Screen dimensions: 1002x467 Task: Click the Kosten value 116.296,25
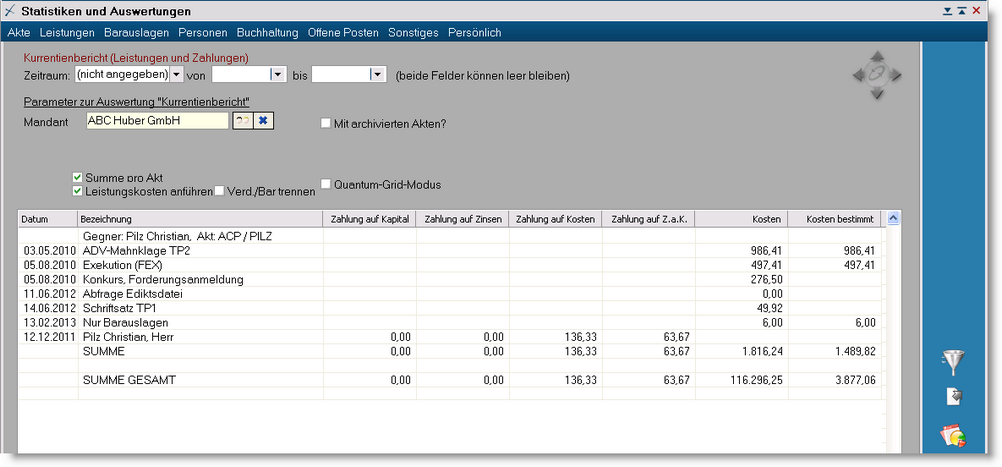(756, 380)
